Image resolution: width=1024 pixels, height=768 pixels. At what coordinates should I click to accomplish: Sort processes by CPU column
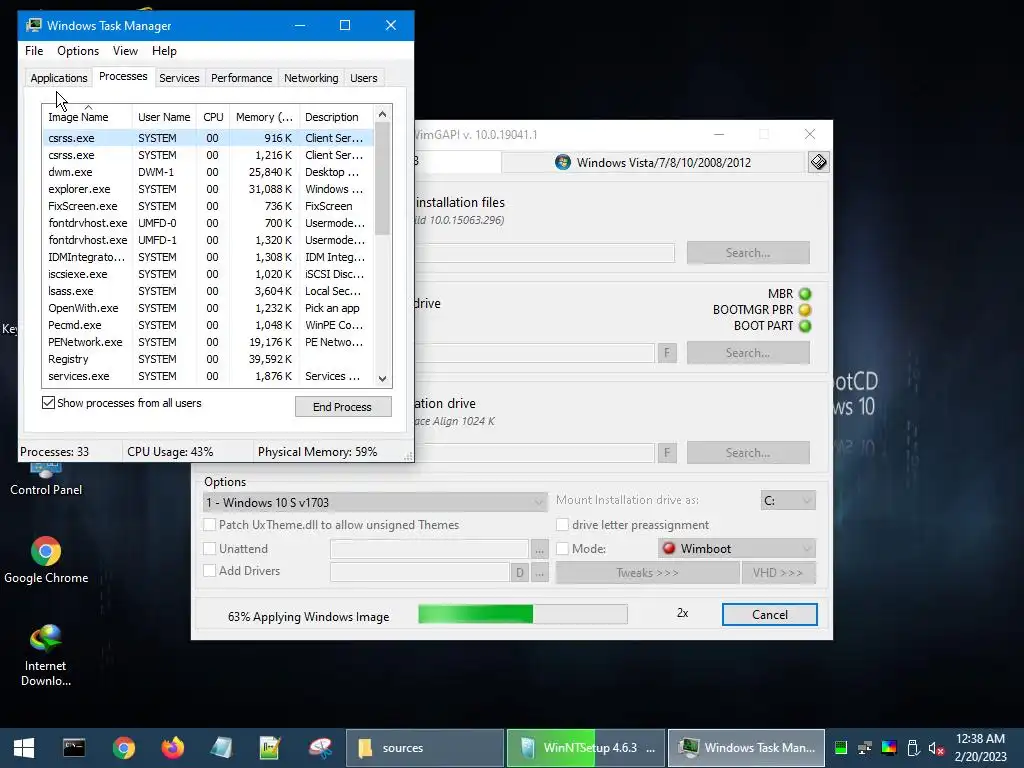click(x=213, y=117)
